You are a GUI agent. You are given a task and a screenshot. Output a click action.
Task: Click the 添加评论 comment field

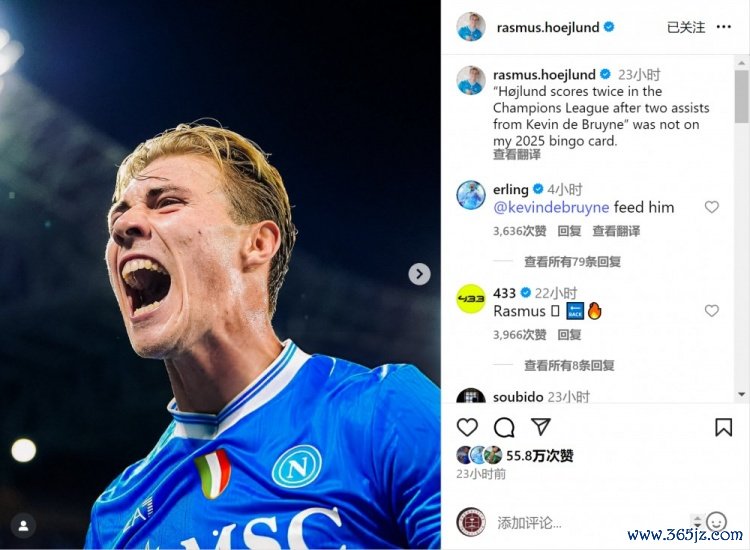pos(593,523)
